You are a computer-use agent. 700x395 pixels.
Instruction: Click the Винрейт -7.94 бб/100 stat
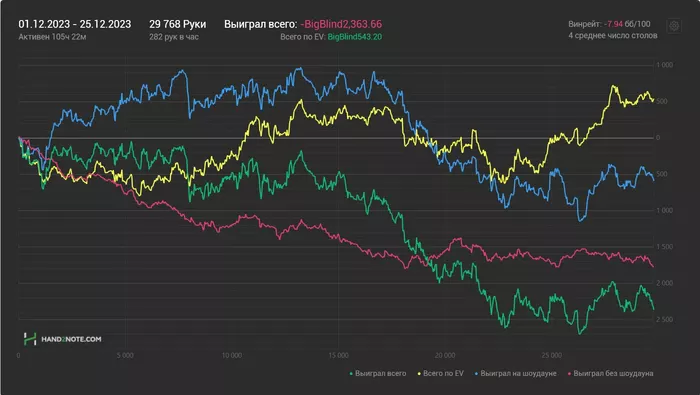tap(609, 24)
